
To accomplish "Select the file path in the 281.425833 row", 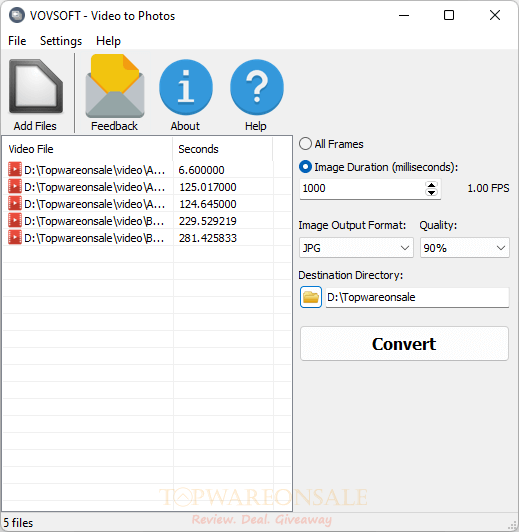I will pos(95,238).
